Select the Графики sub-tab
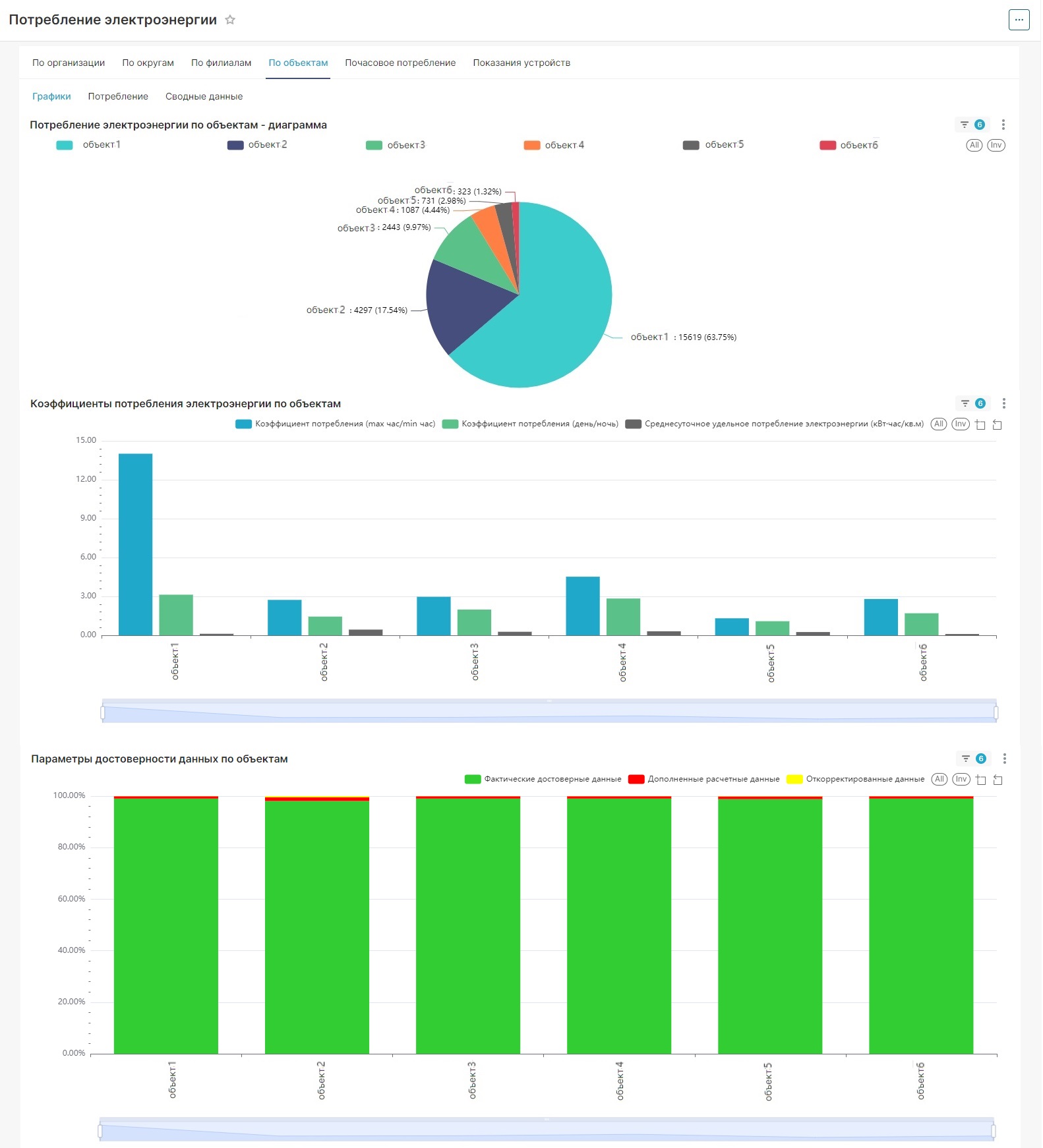 (x=51, y=96)
